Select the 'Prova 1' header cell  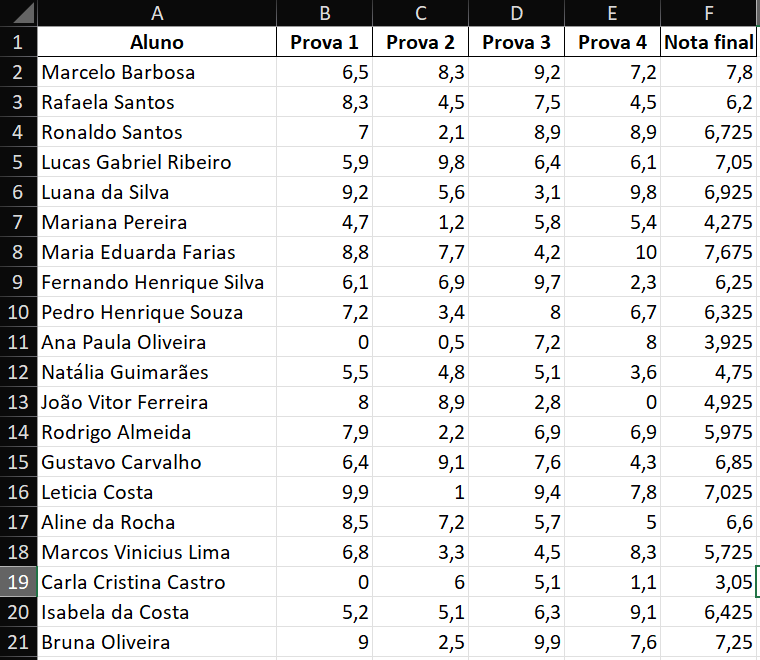click(x=324, y=42)
